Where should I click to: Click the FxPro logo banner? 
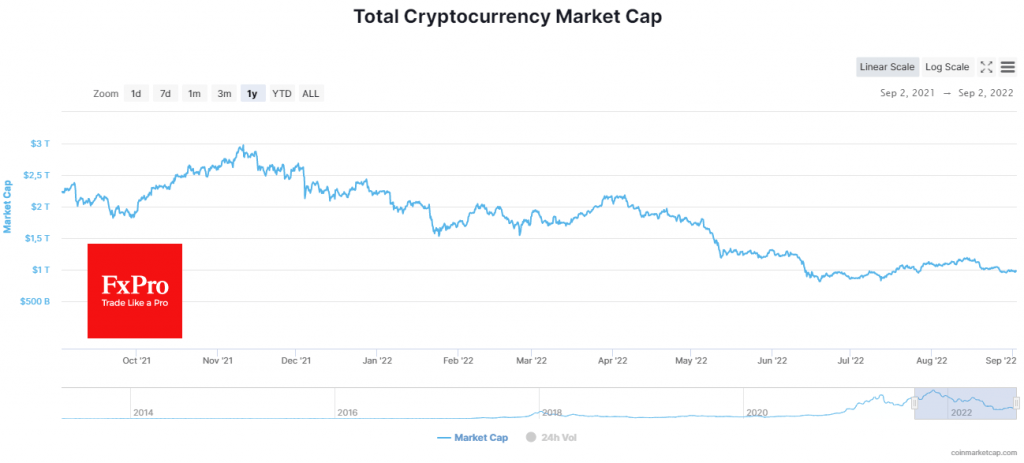tap(135, 290)
